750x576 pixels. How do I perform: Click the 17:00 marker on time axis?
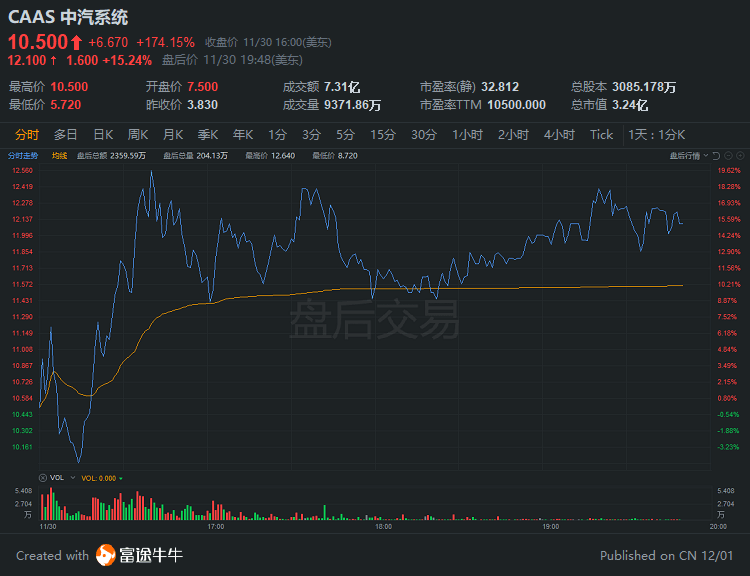(x=215, y=524)
